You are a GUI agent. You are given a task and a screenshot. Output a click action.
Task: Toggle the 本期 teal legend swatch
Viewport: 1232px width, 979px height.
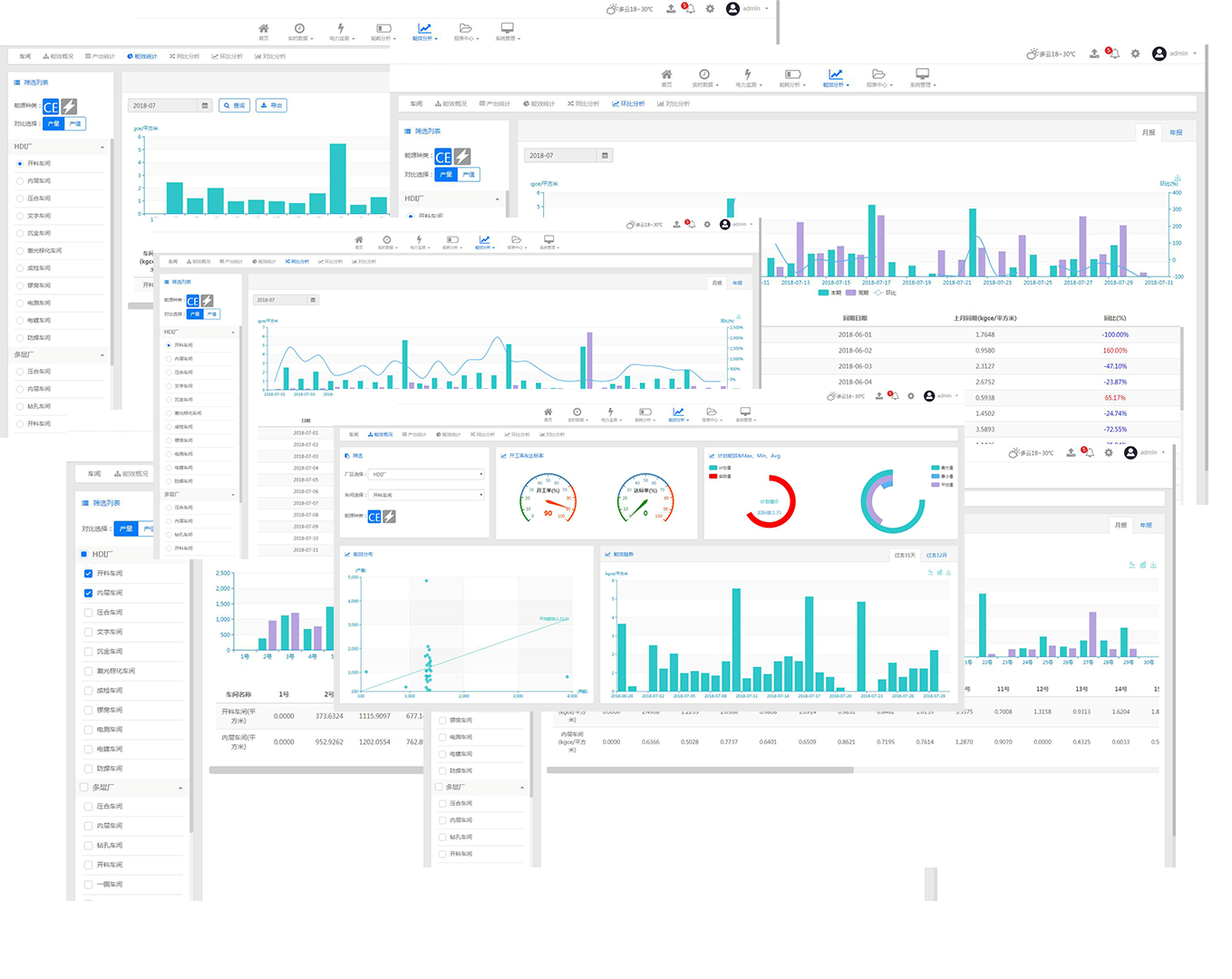[823, 293]
